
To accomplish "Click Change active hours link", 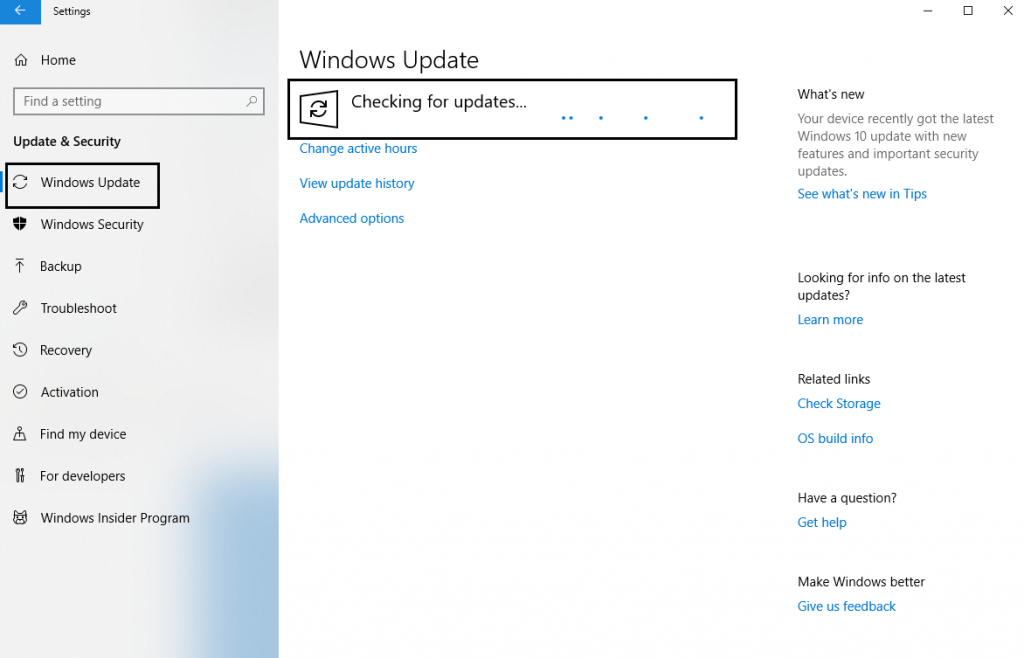I will tap(358, 148).
